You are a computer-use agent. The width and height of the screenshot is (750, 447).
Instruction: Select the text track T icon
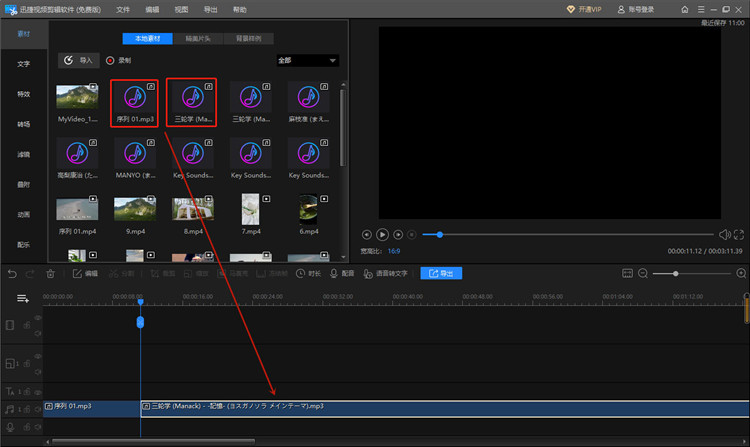[x=10, y=392]
